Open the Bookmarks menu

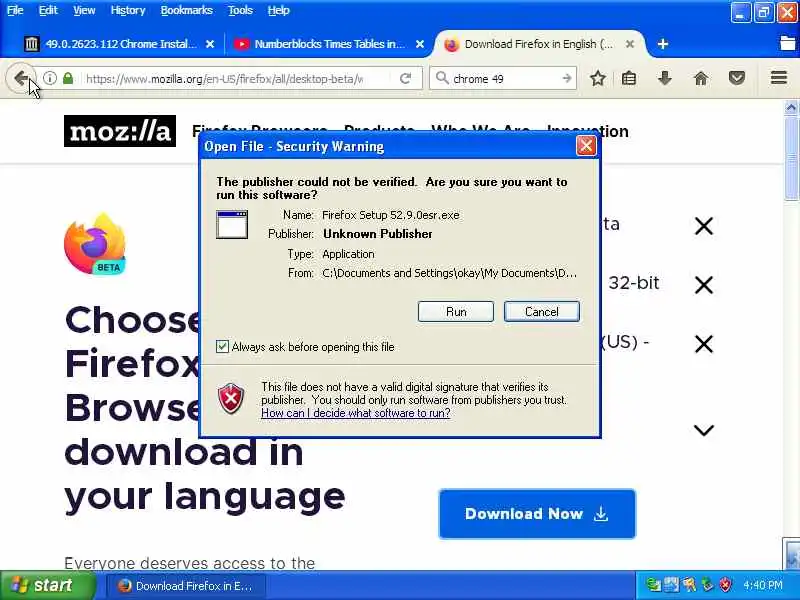pyautogui.click(x=186, y=10)
